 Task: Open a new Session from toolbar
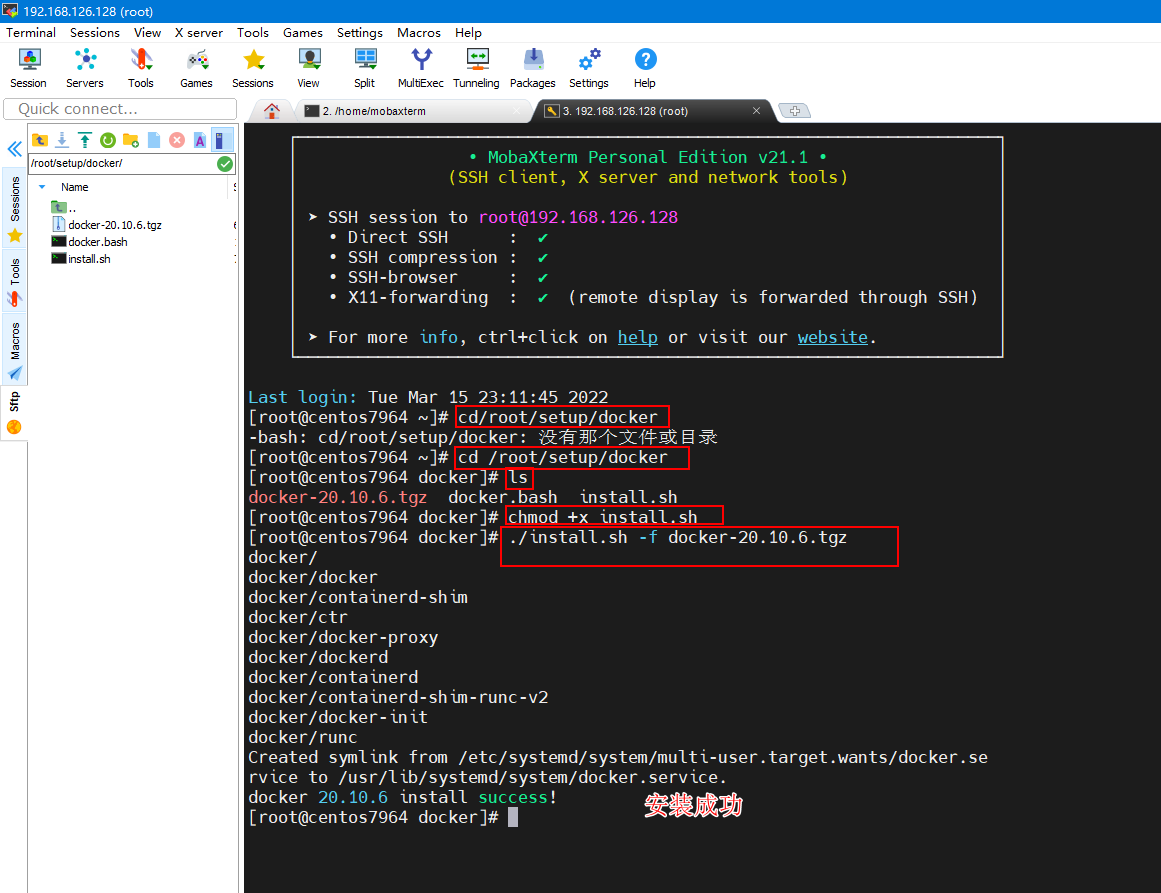pos(28,67)
